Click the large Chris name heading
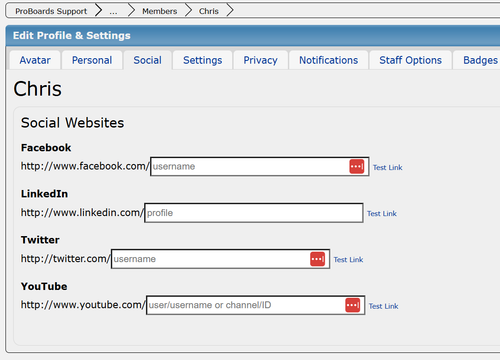500x360 pixels. (x=37, y=89)
